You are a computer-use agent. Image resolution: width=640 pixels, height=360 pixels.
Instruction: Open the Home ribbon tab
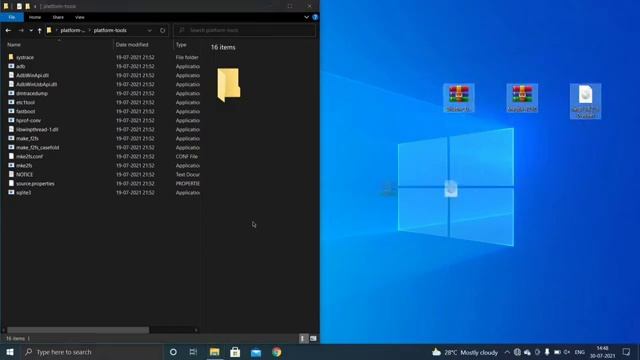(x=35, y=17)
